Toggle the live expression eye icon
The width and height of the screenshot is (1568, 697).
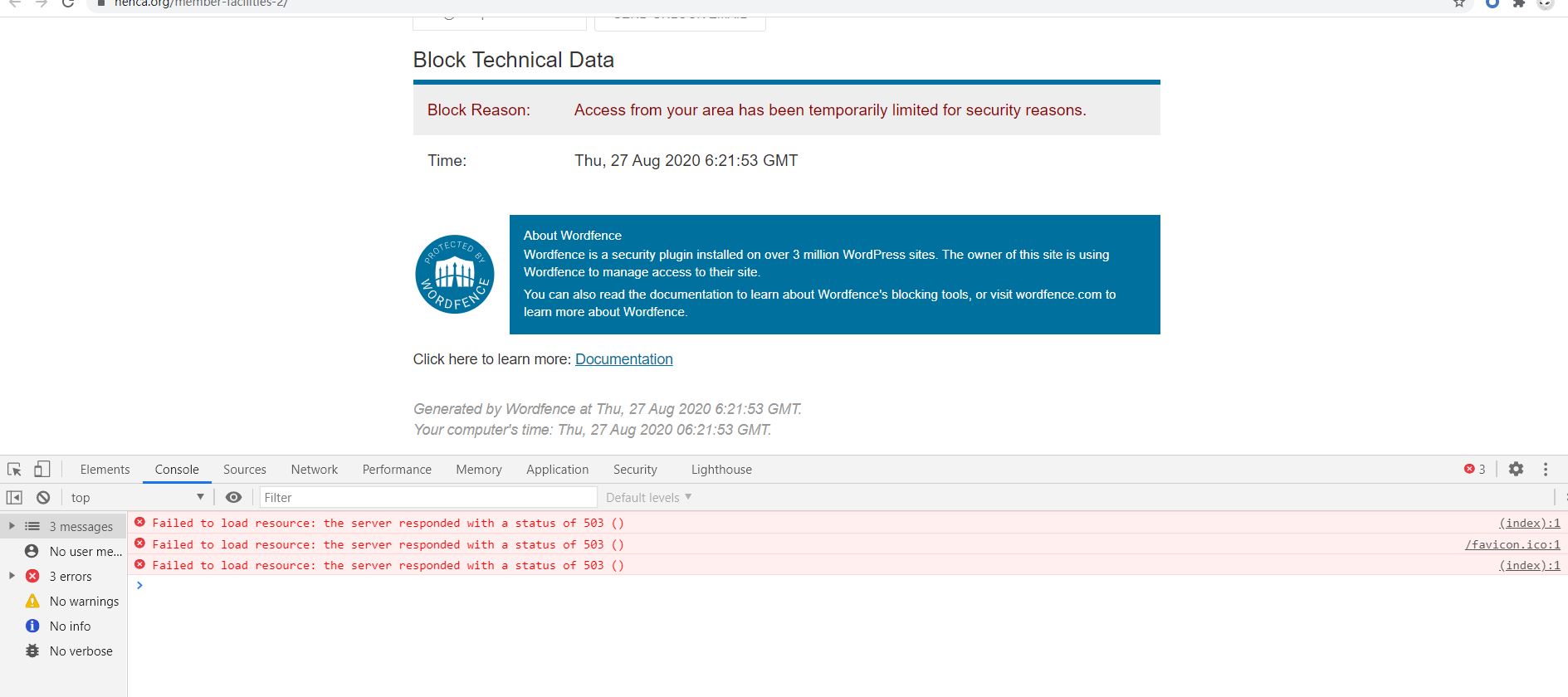click(233, 497)
